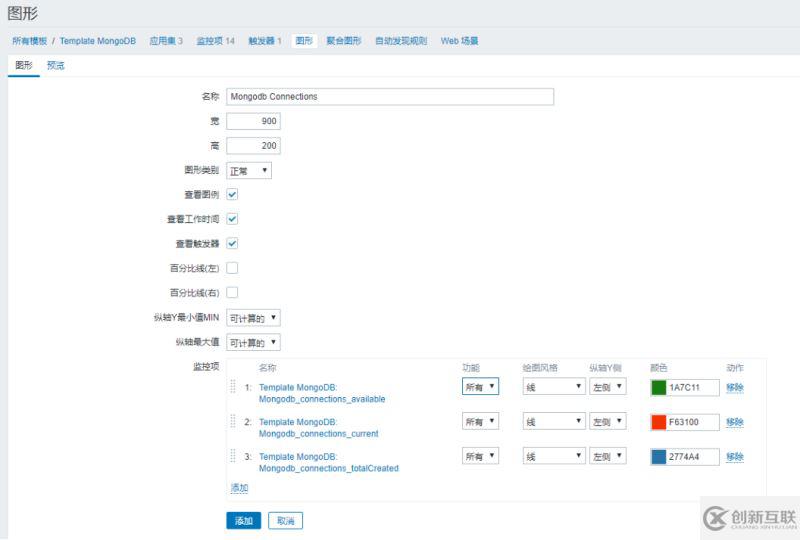Focus the 名称 field with Mongodb Connections
This screenshot has width=800, height=540.
pyautogui.click(x=390, y=96)
